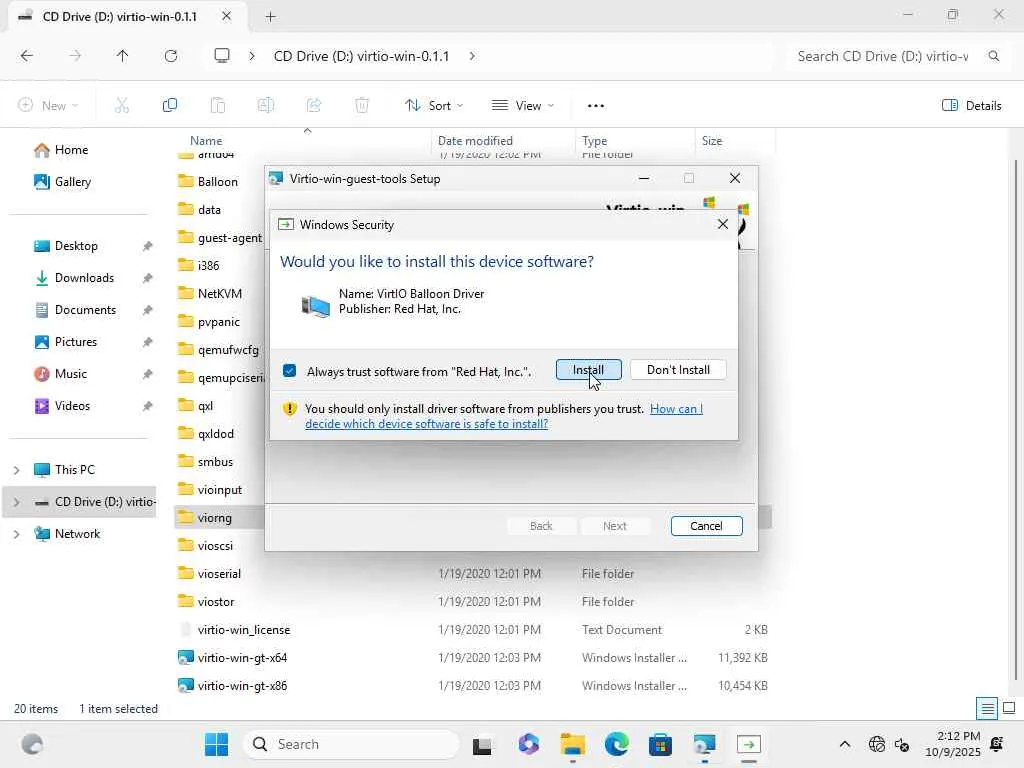Expand This PC tree node
Image resolution: width=1024 pixels, height=768 pixels.
coord(16,470)
